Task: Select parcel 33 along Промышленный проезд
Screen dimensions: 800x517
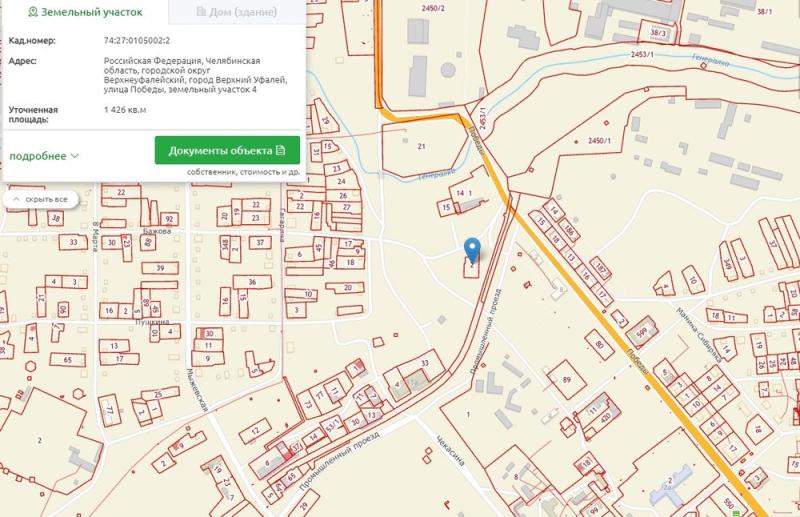Action: (424, 363)
